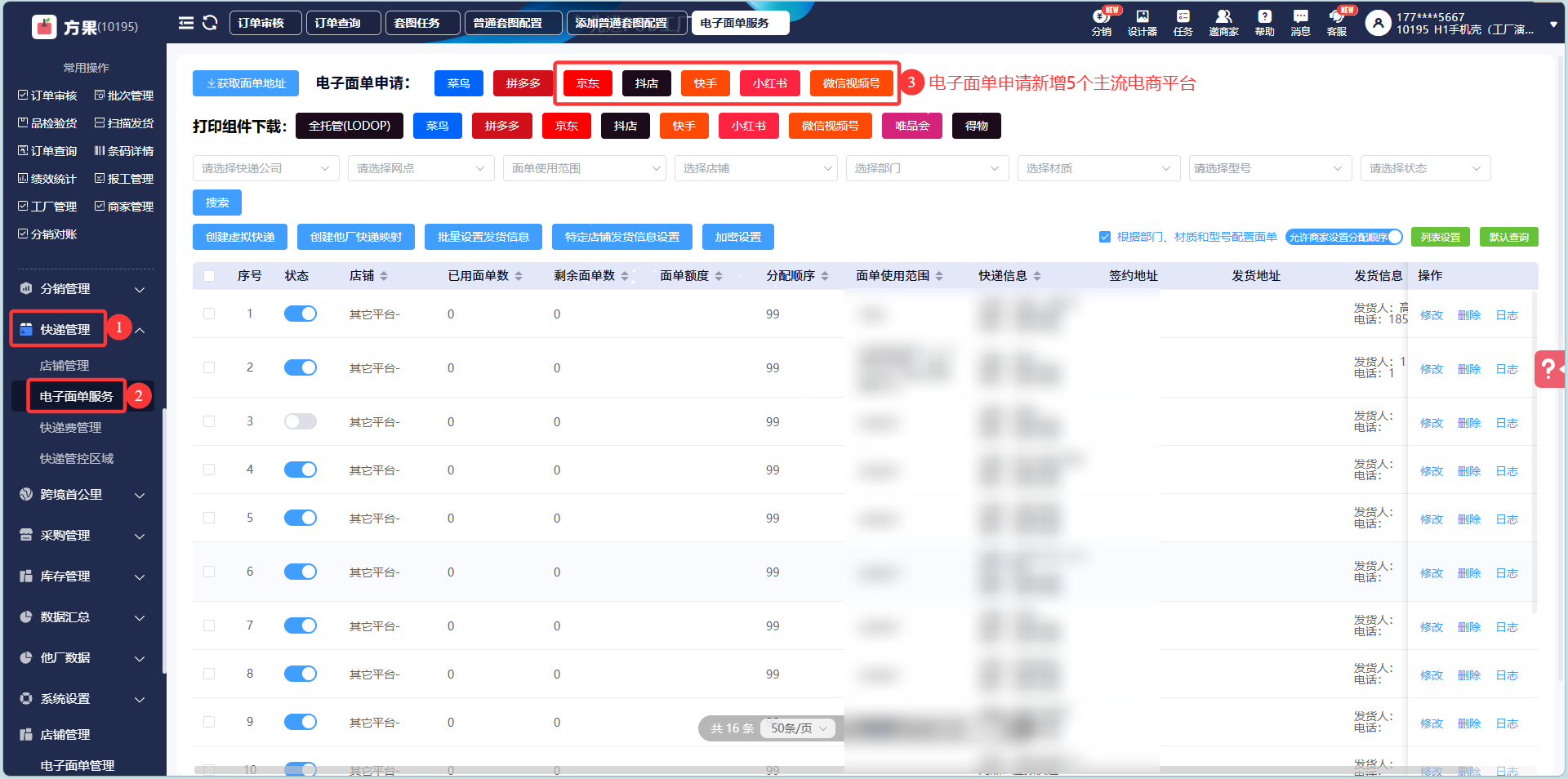Uncheck 根据部门、材质和型号配置面单 checkbox

pos(1105,237)
